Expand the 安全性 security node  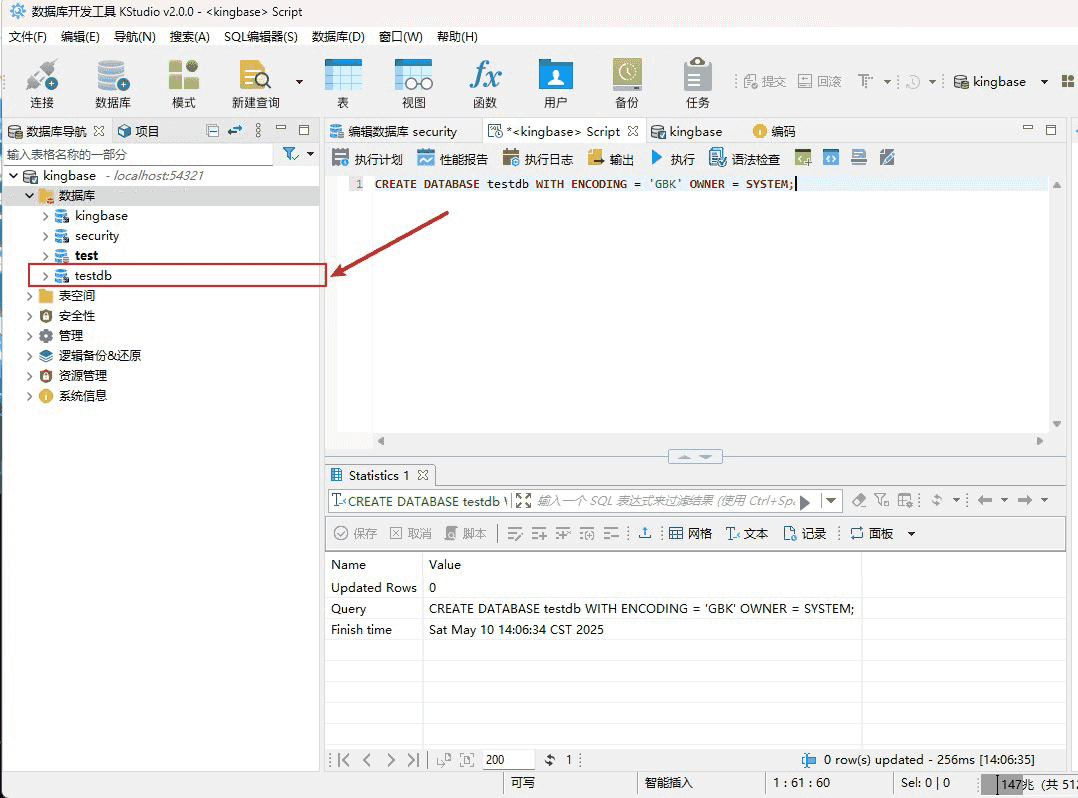(29, 315)
